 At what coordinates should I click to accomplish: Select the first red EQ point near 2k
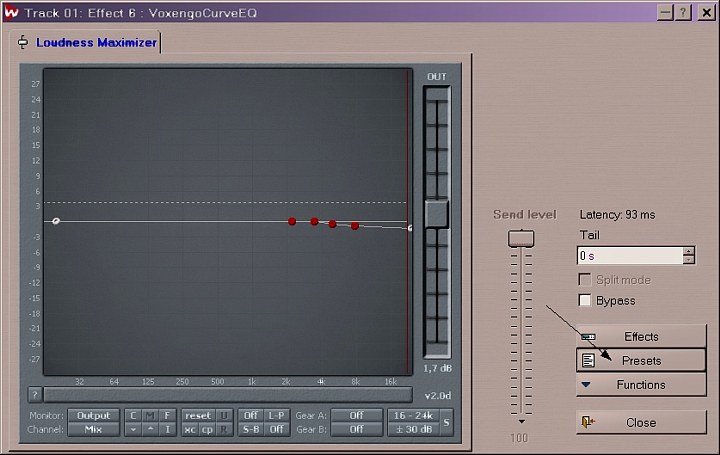[x=292, y=221]
